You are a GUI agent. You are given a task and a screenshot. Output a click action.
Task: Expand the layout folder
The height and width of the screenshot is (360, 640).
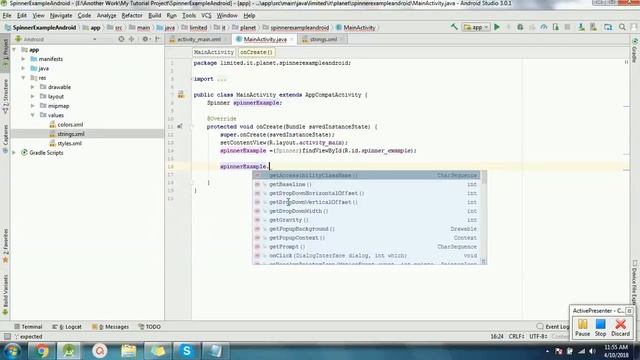tap(33, 96)
